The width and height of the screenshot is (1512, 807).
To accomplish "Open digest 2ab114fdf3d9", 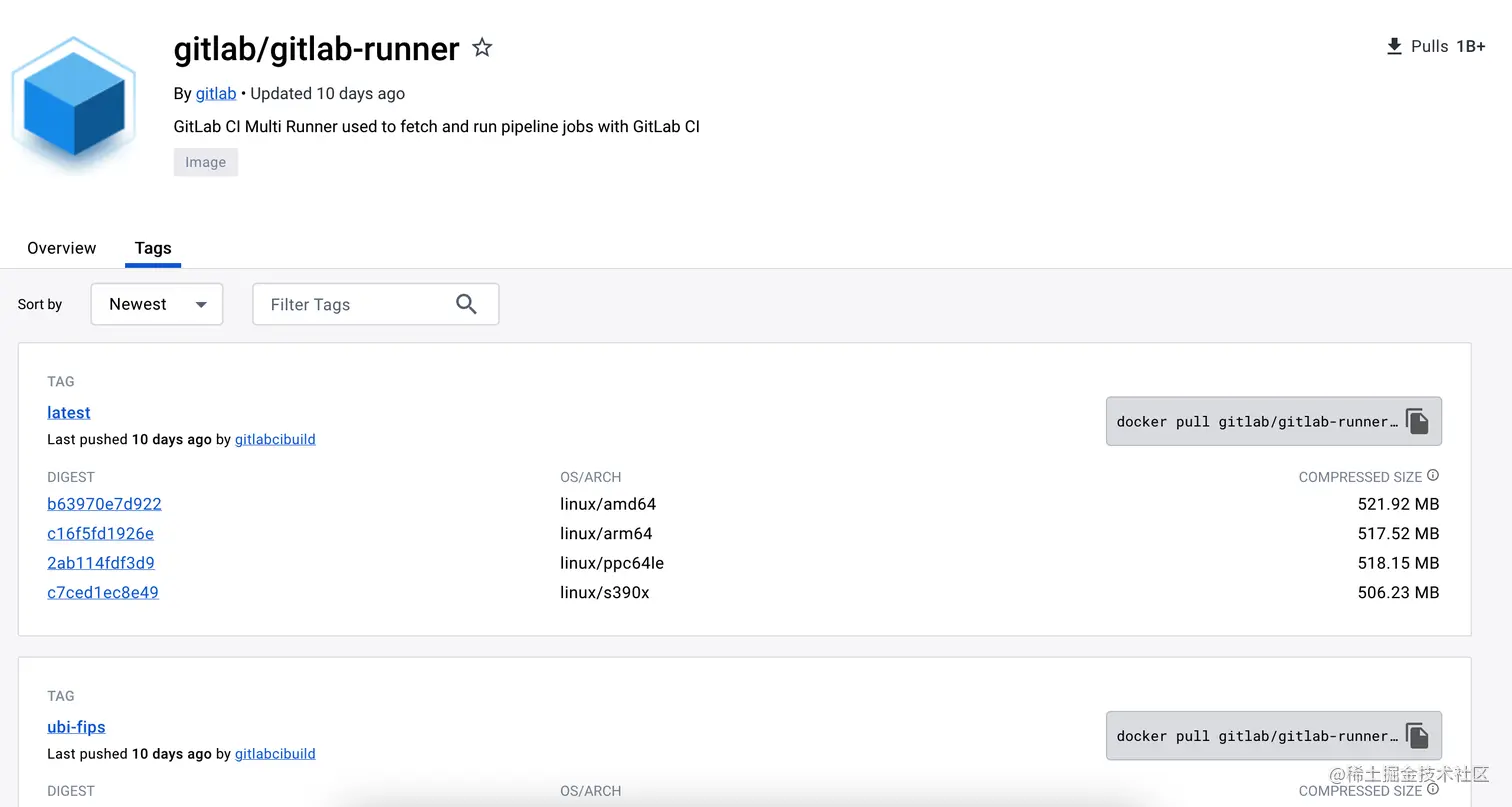I will (101, 563).
